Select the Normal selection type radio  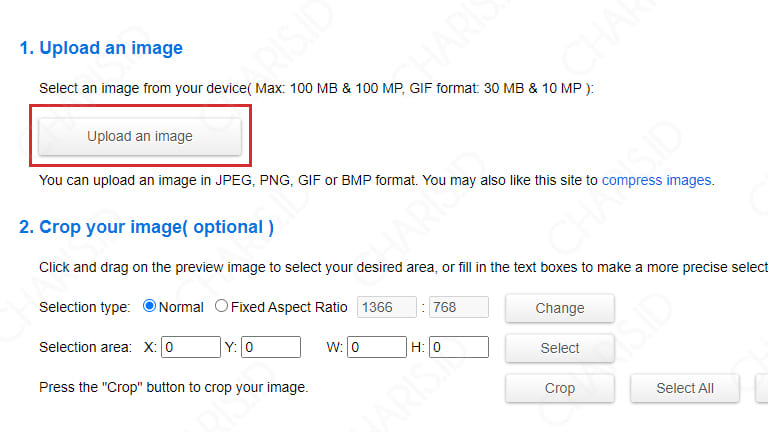(149, 306)
